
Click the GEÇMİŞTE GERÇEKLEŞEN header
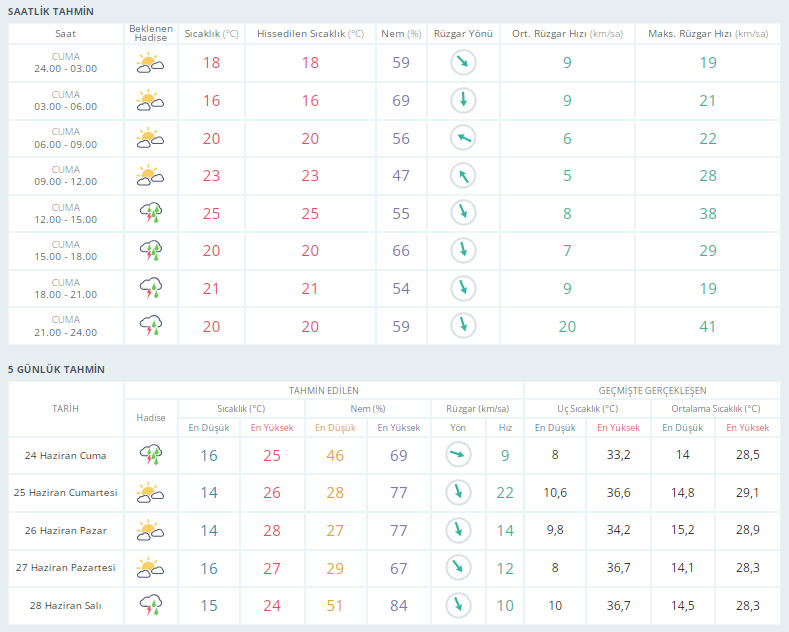[x=652, y=390]
